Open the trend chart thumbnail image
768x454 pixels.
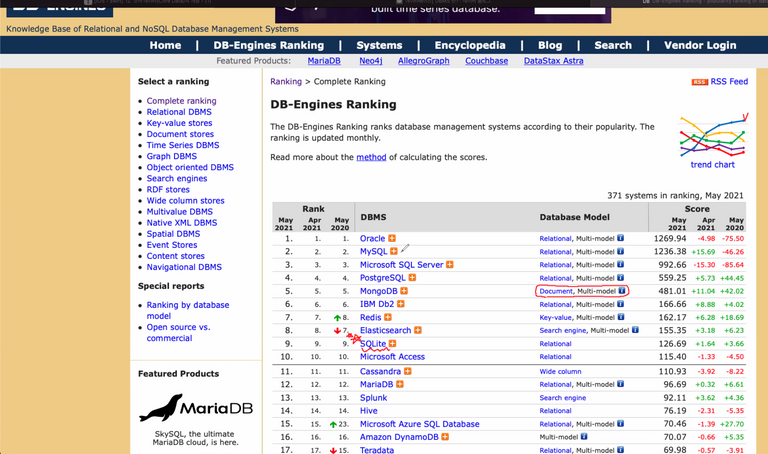pos(714,136)
